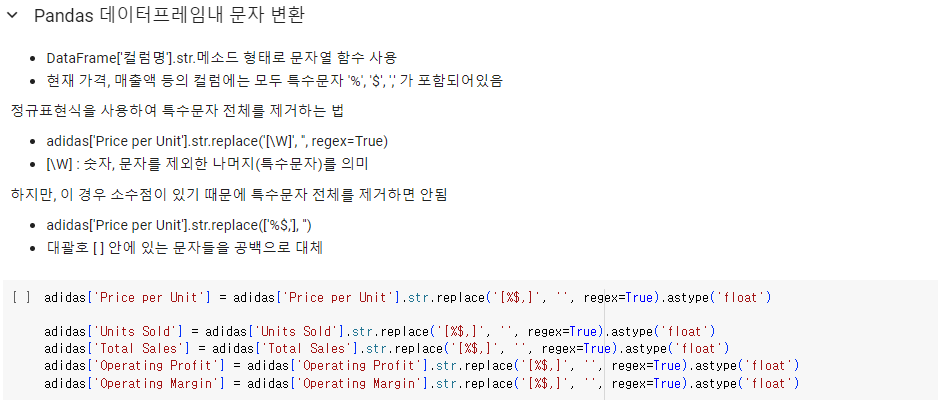Run the code cell via the brackets
Screen dimensions: 938x407
point(21,297)
